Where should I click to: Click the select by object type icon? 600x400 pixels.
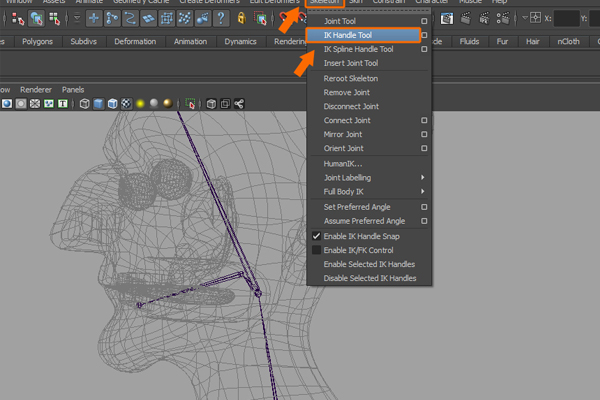tap(36, 18)
